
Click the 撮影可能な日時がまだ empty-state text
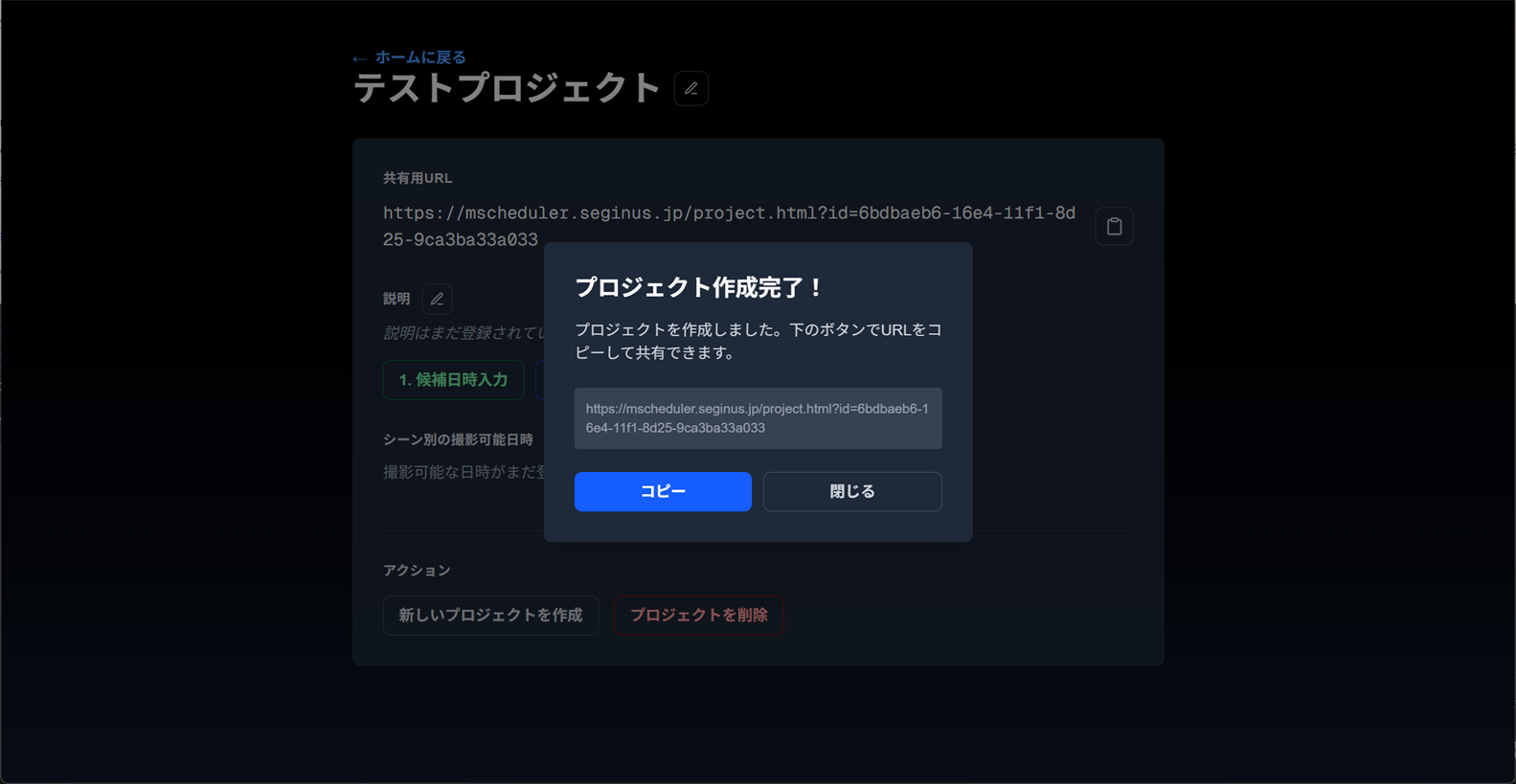pyautogui.click(x=464, y=472)
